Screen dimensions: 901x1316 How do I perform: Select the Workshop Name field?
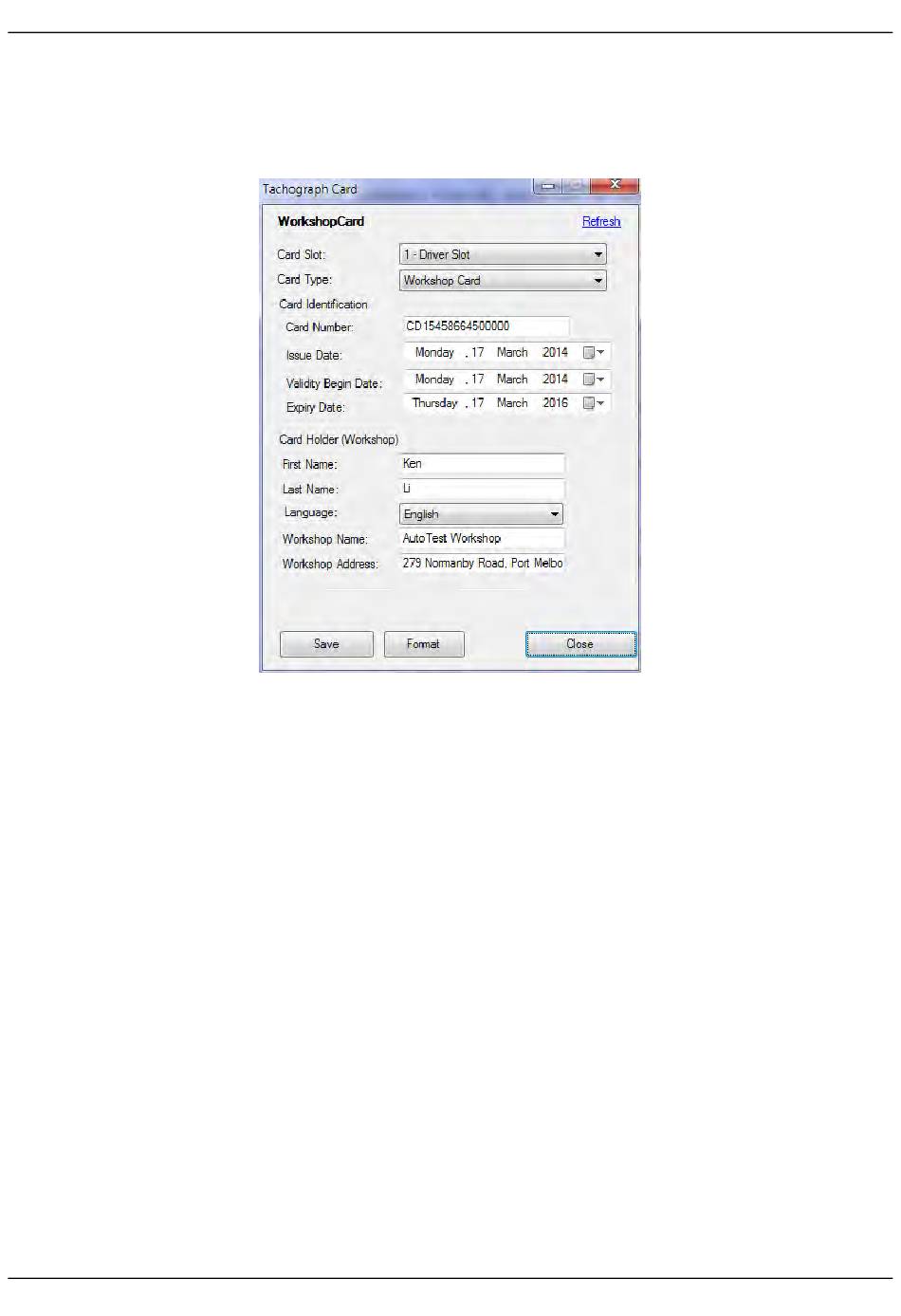[482, 539]
